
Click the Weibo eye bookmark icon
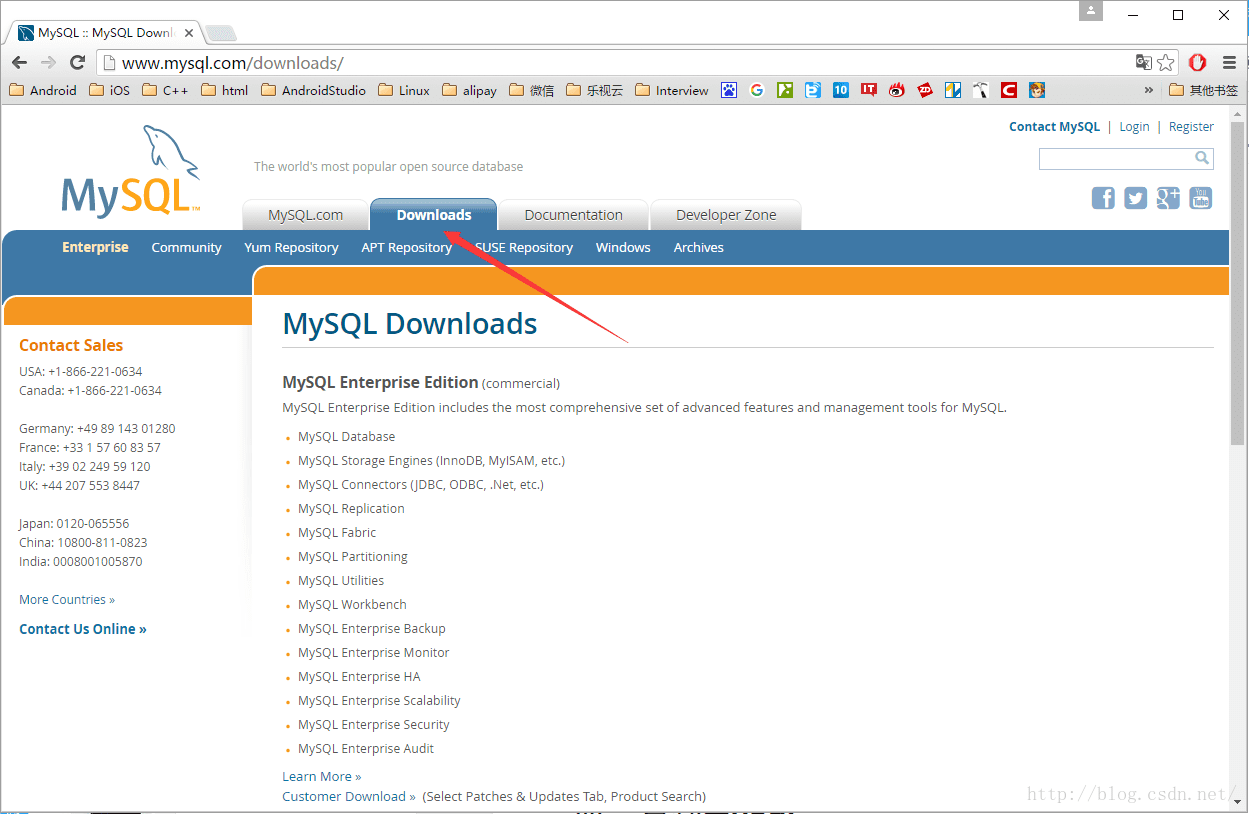897,90
